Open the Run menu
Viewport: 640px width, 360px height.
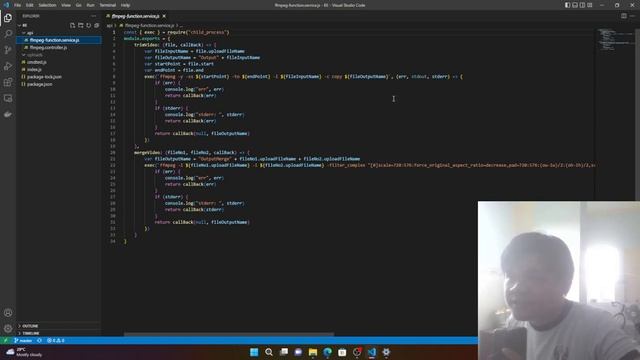click(91, 5)
